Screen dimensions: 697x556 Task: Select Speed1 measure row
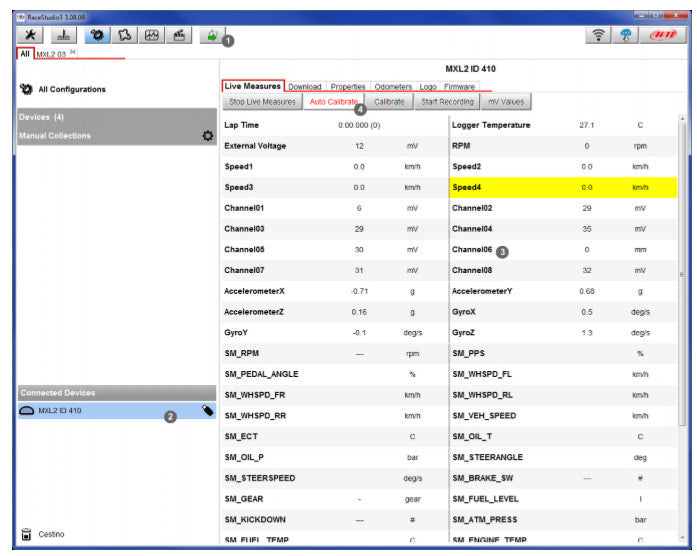335,167
